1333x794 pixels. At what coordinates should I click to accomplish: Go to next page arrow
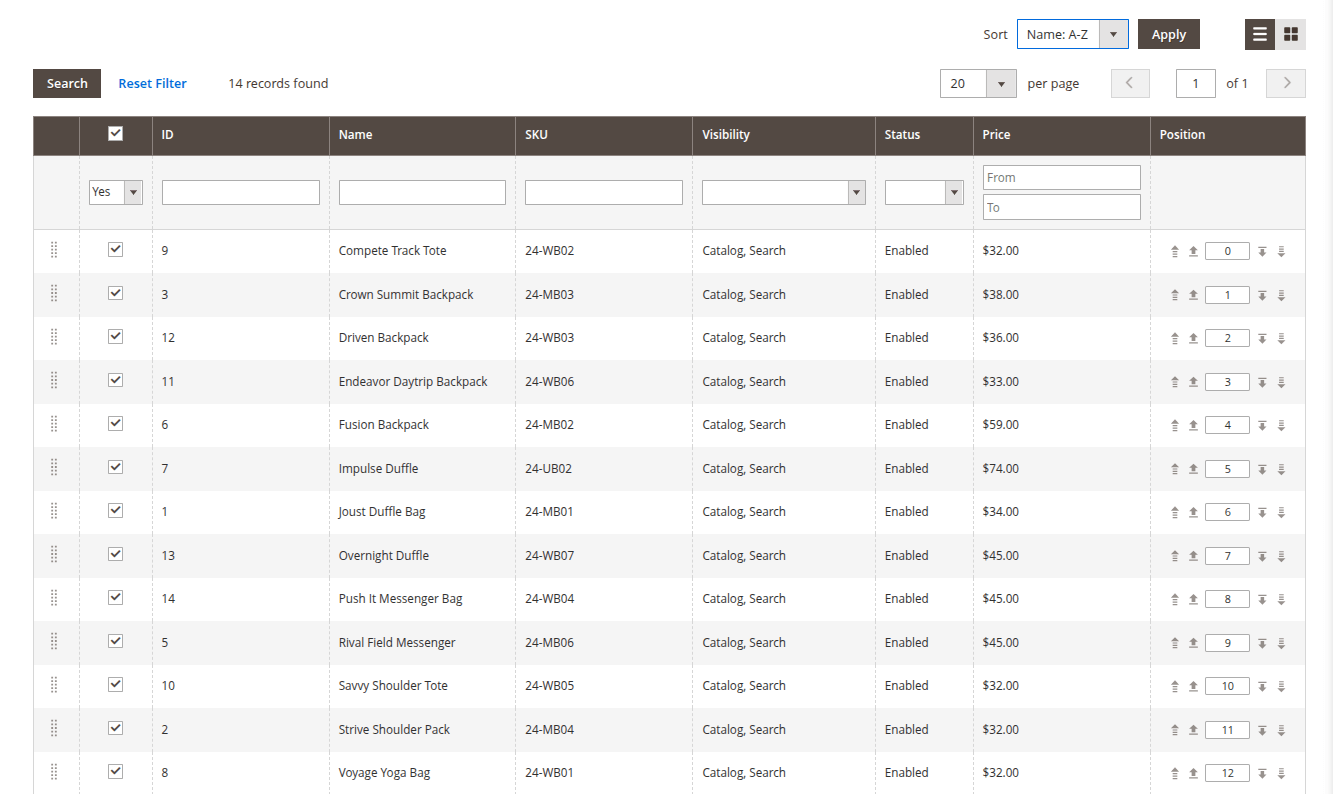1286,83
